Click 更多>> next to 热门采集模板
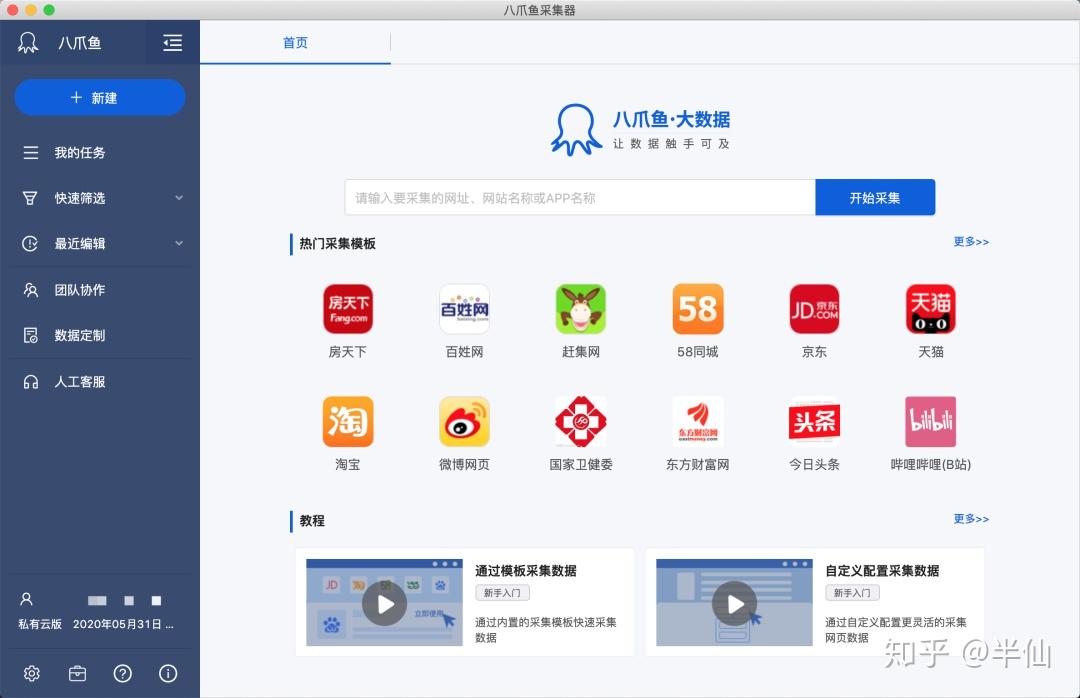The width and height of the screenshot is (1080, 698). point(971,242)
